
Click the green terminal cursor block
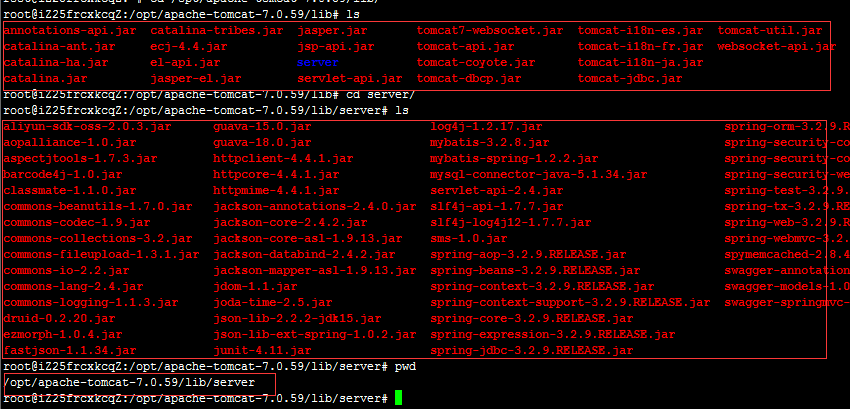(399, 398)
